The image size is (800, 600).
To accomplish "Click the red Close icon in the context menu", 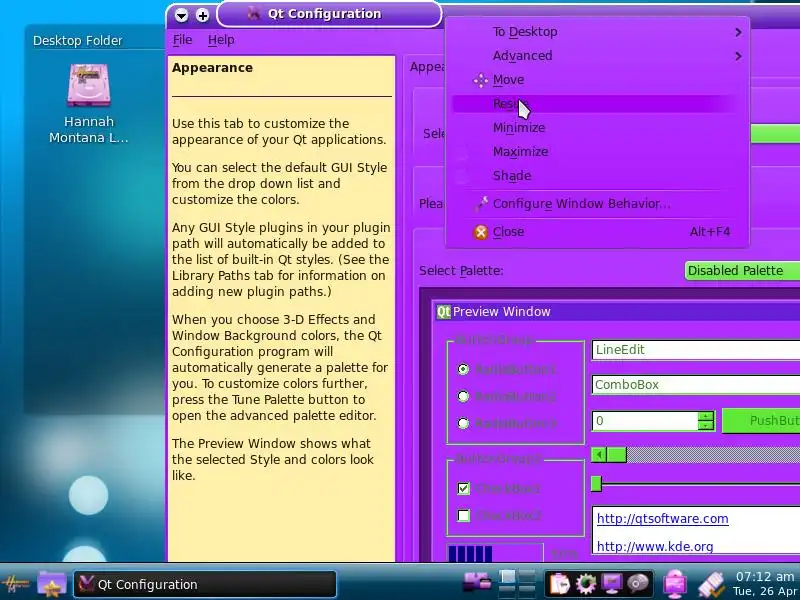I will pyautogui.click(x=481, y=232).
